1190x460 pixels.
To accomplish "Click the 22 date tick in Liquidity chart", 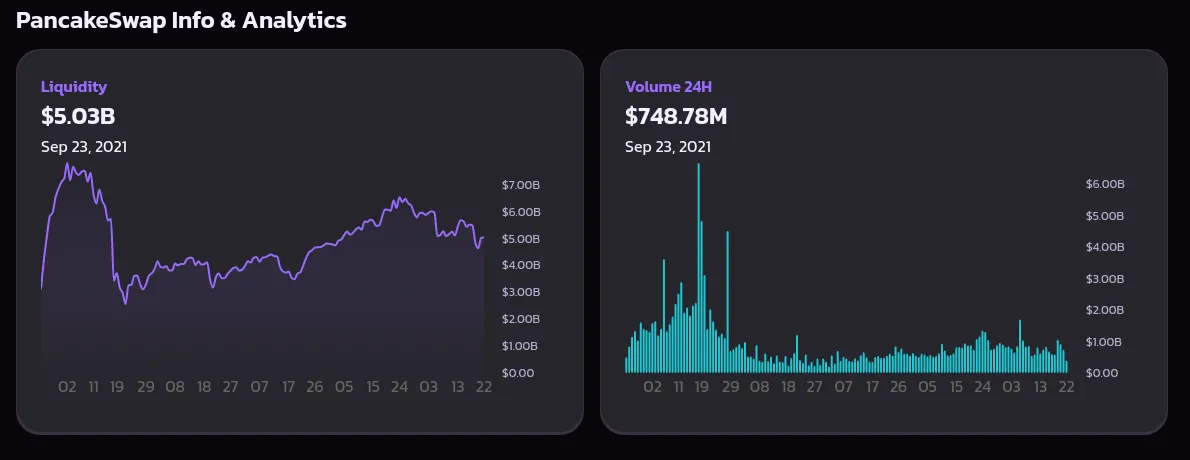I will click(483, 386).
